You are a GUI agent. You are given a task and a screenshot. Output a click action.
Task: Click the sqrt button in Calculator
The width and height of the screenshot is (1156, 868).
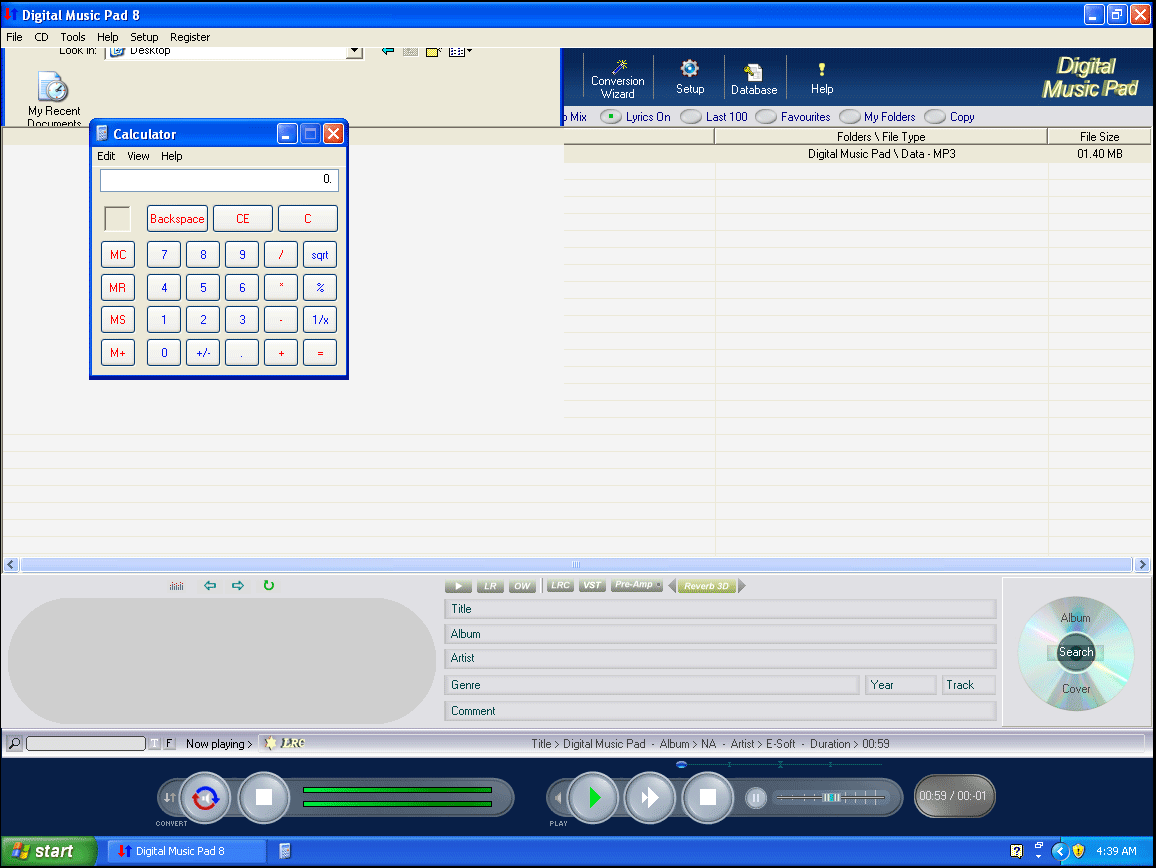(320, 254)
